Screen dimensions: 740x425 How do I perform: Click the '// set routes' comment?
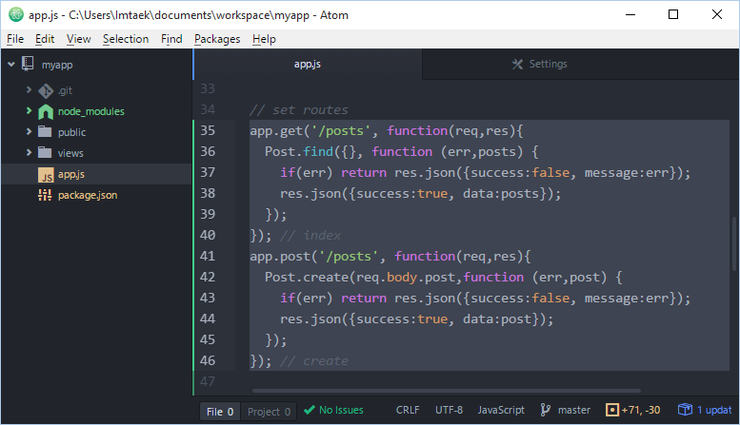point(299,110)
